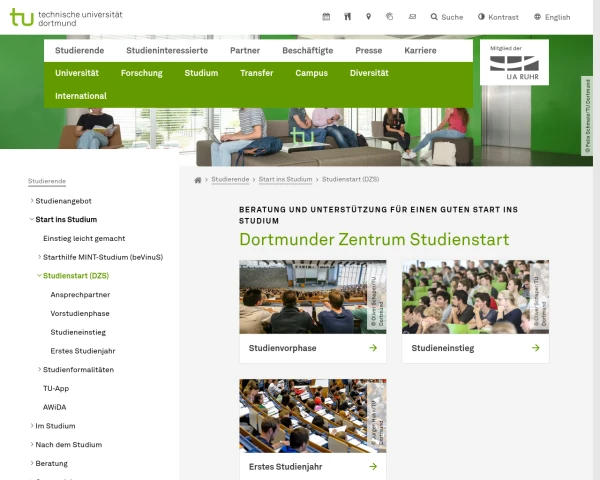Viewport: 600px width, 480px height.
Task: Click the arrow on Erstes Studienjahr card
Action: pos(373,466)
